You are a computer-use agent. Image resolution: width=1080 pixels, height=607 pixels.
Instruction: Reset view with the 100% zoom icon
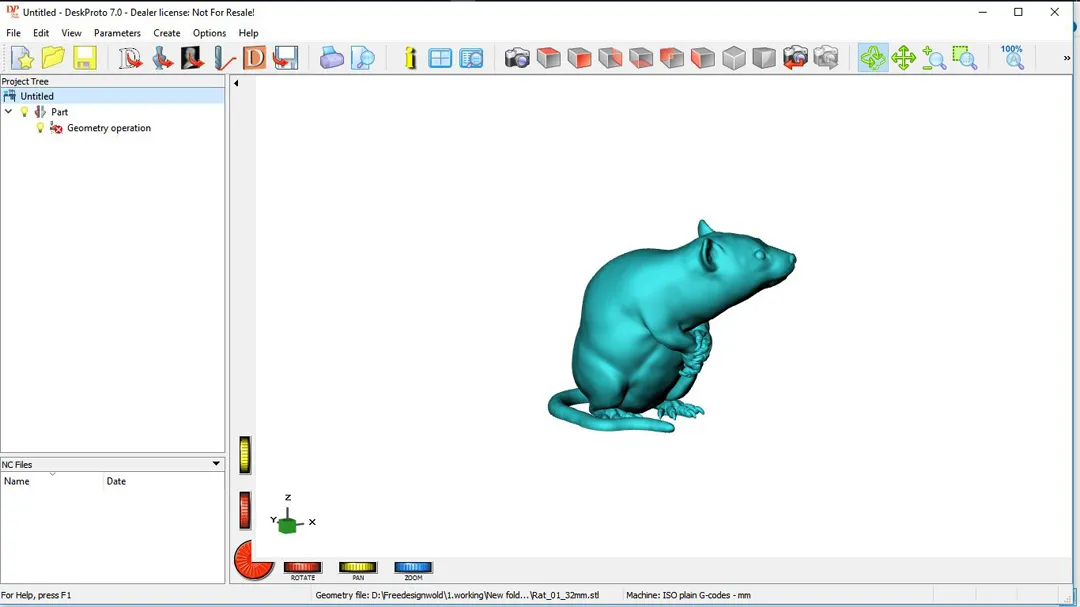click(1012, 57)
